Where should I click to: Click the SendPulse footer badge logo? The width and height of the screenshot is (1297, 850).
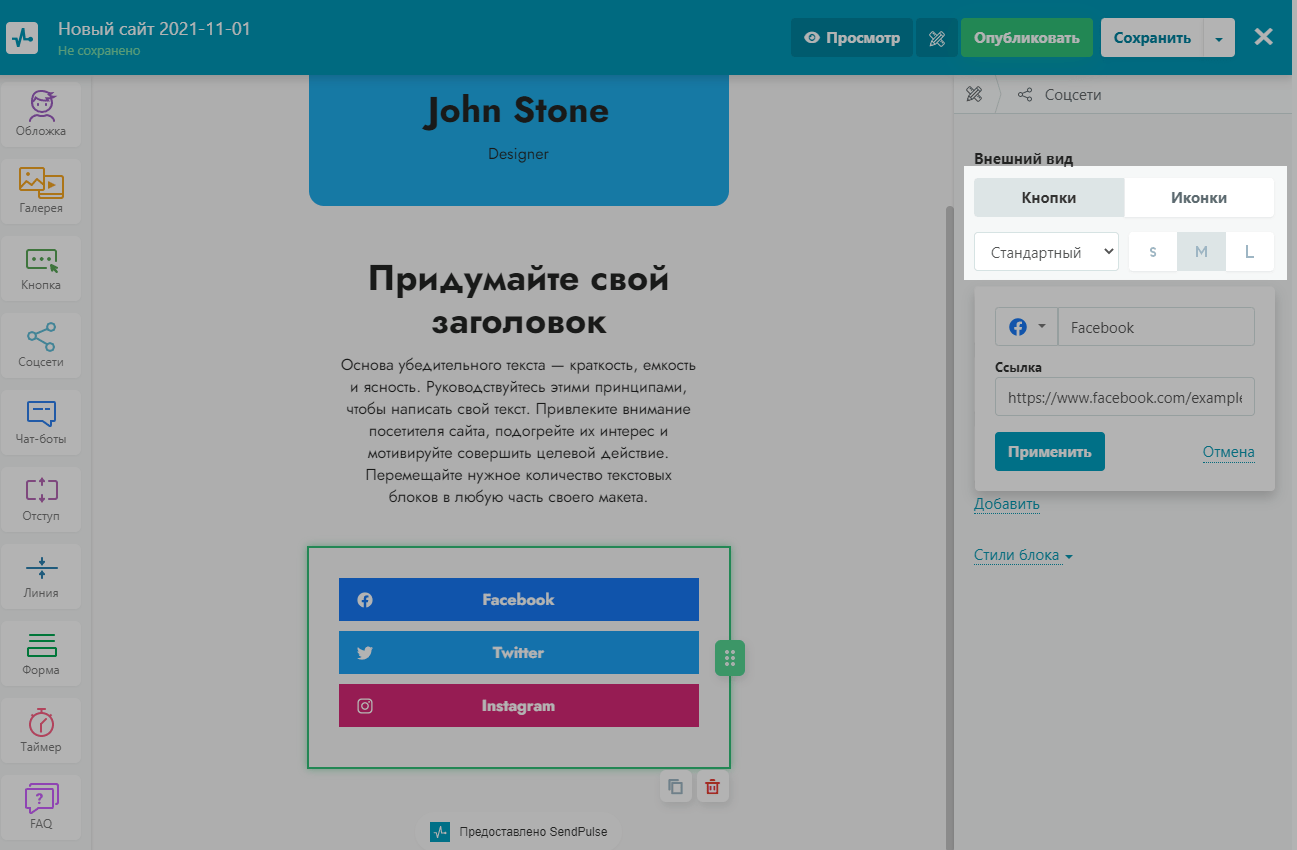tap(439, 832)
